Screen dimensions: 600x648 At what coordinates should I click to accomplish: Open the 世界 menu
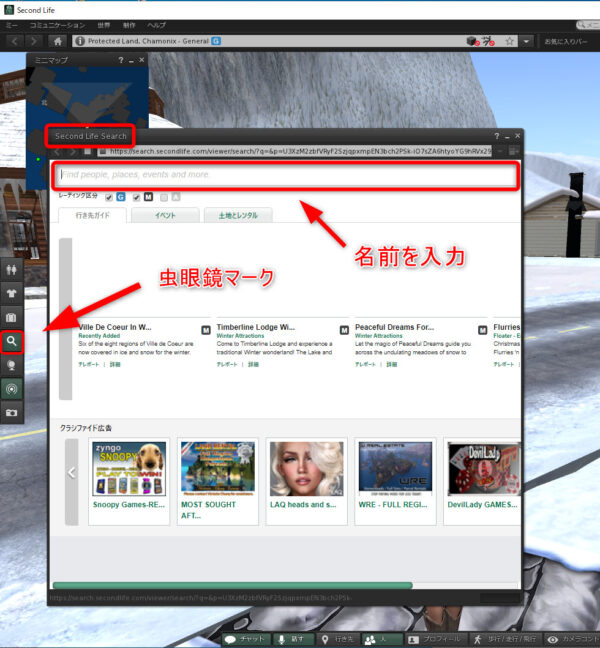point(104,25)
